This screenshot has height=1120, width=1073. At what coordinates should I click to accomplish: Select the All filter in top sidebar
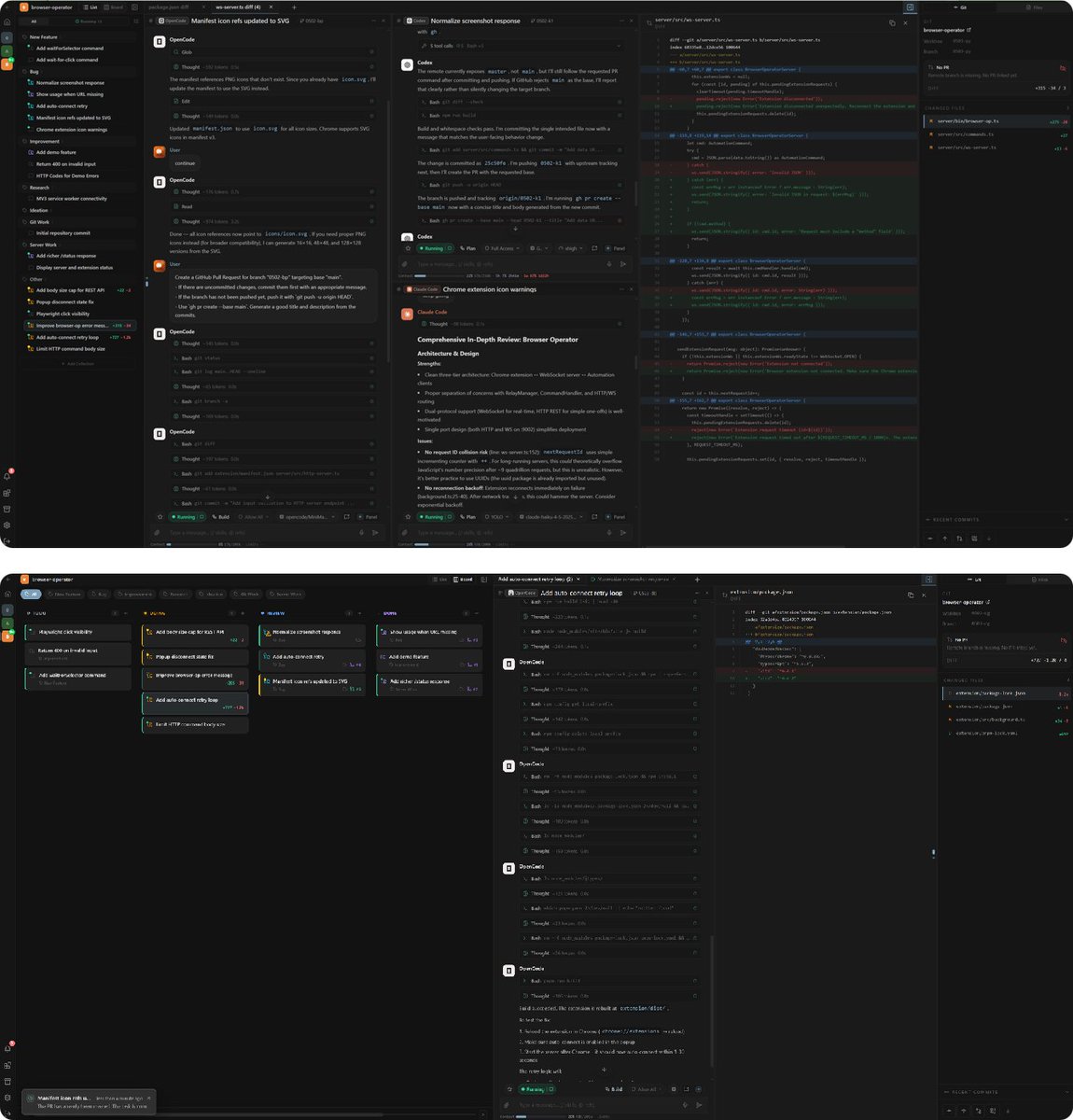pyautogui.click(x=35, y=21)
